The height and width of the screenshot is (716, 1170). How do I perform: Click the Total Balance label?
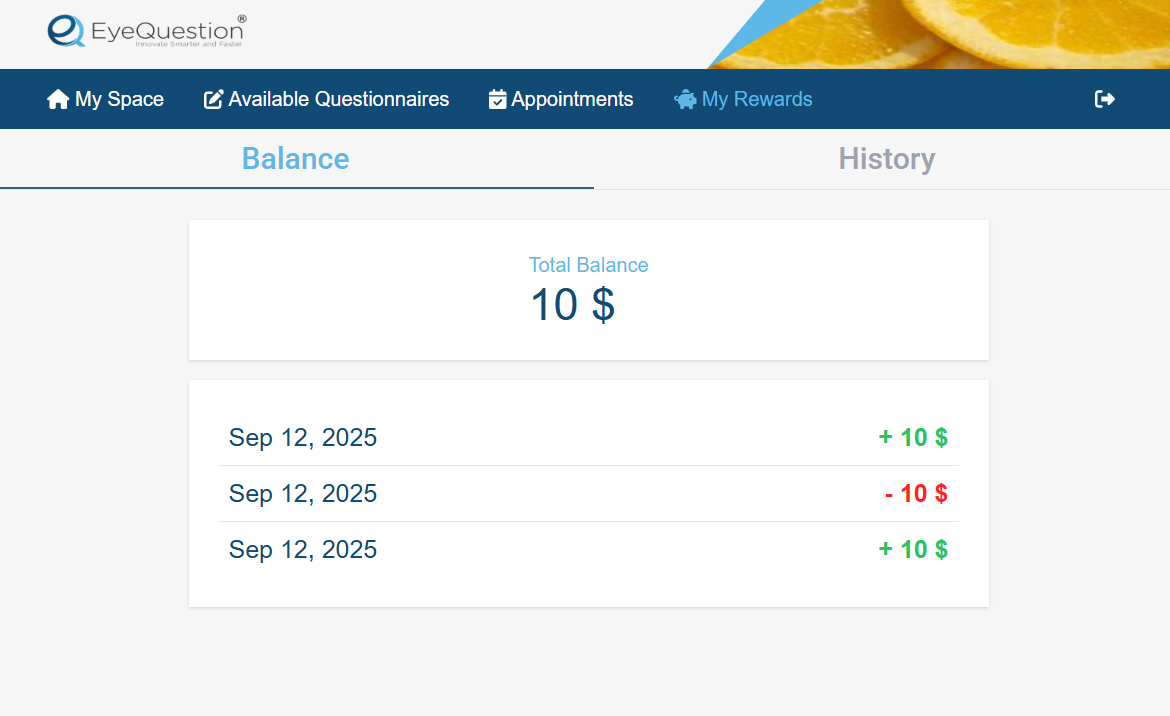(588, 265)
